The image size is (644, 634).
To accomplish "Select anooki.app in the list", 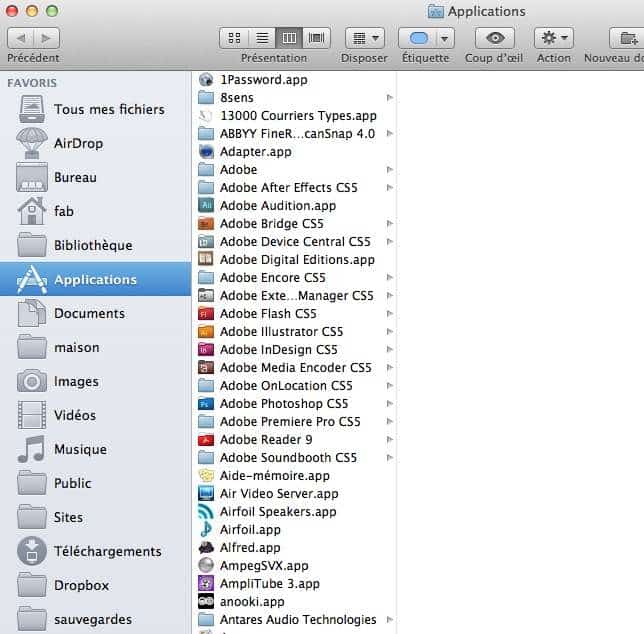I will [294, 602].
